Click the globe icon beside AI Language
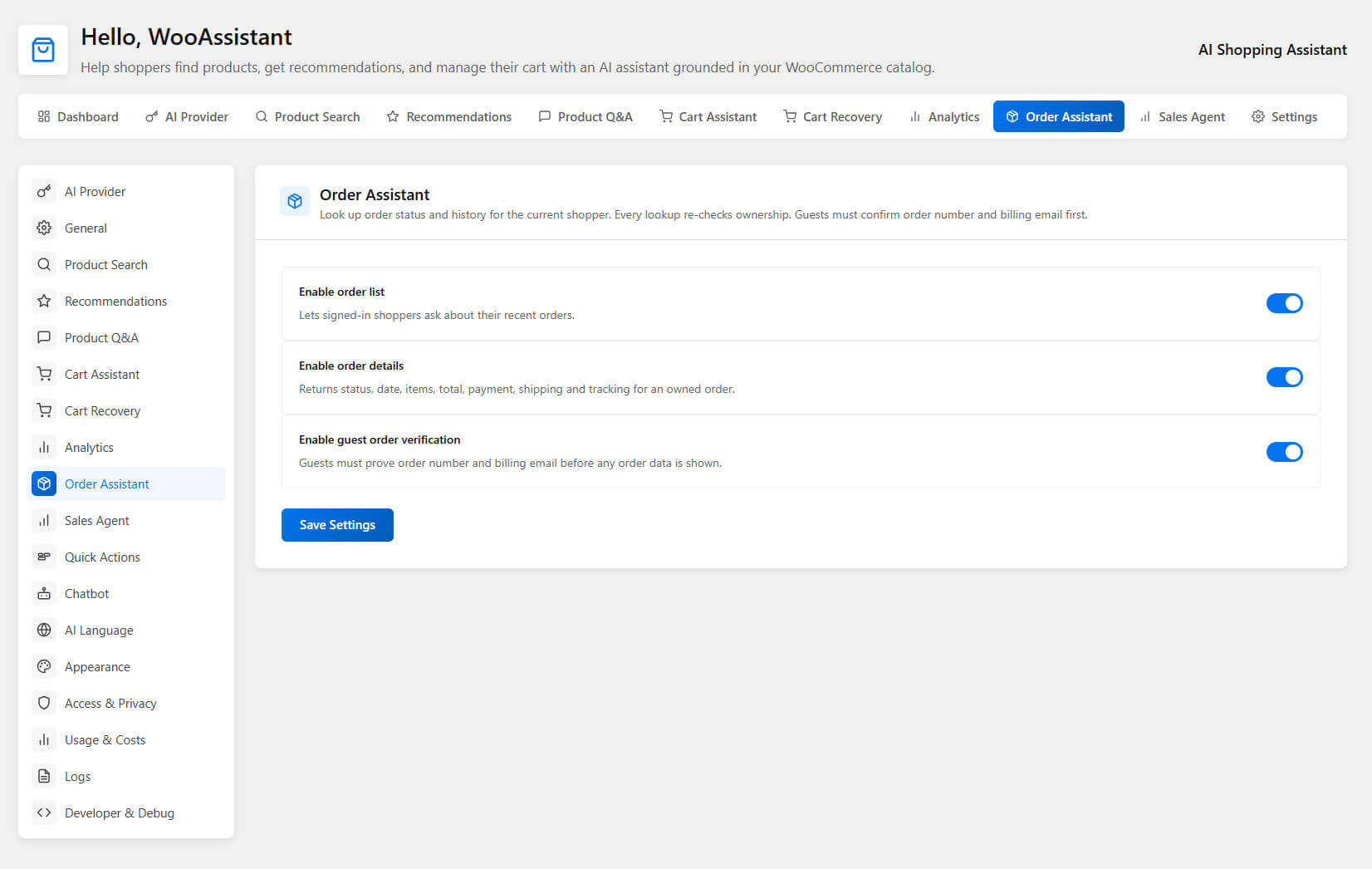Image resolution: width=1372 pixels, height=869 pixels. 44,630
